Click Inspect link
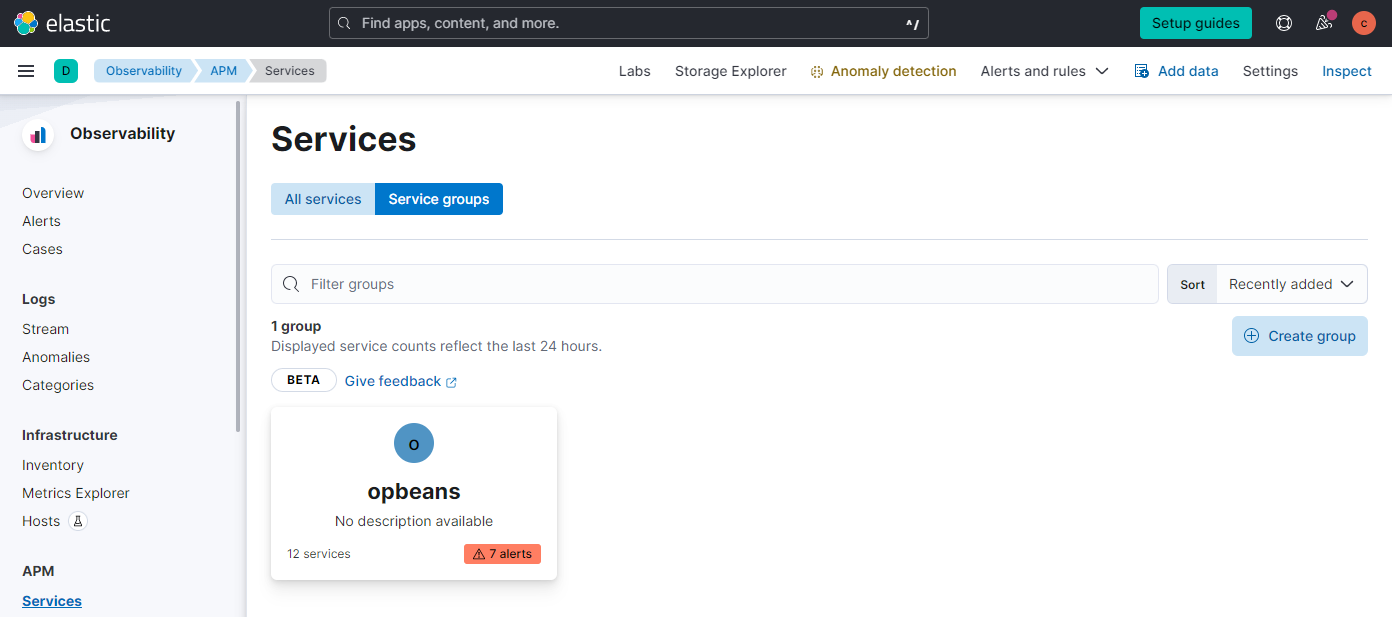Image resolution: width=1392 pixels, height=617 pixels. coord(1347,71)
